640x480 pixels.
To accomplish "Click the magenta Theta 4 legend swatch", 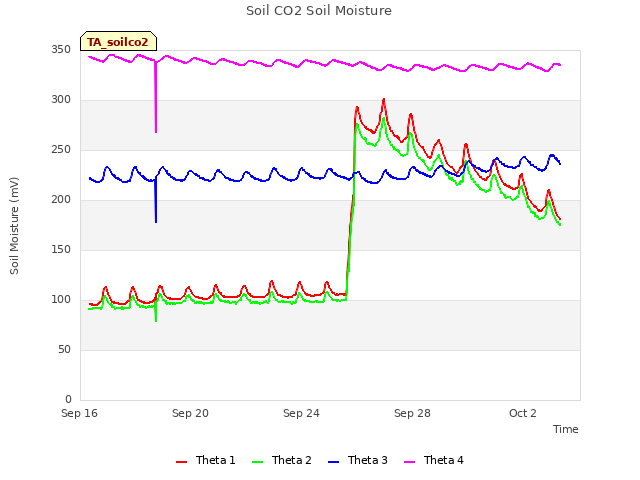I will click(409, 462).
